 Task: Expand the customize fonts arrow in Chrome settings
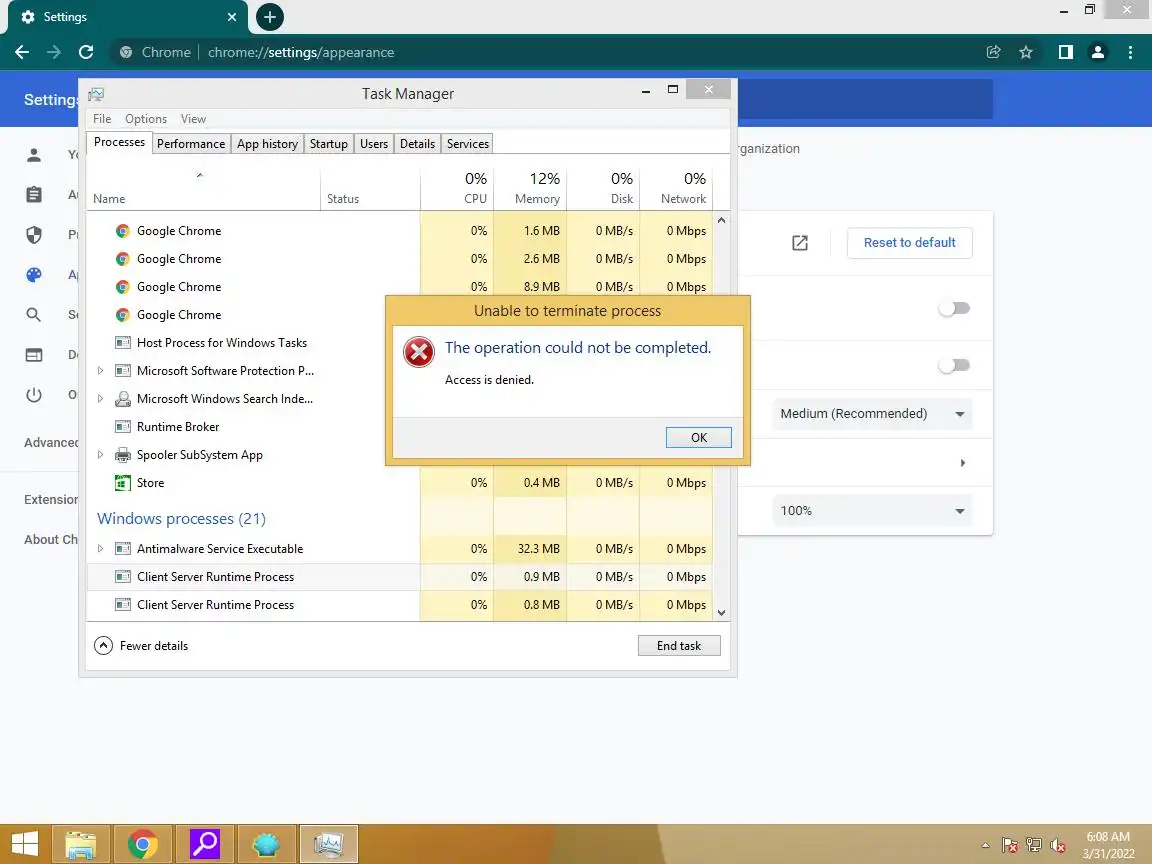962,463
